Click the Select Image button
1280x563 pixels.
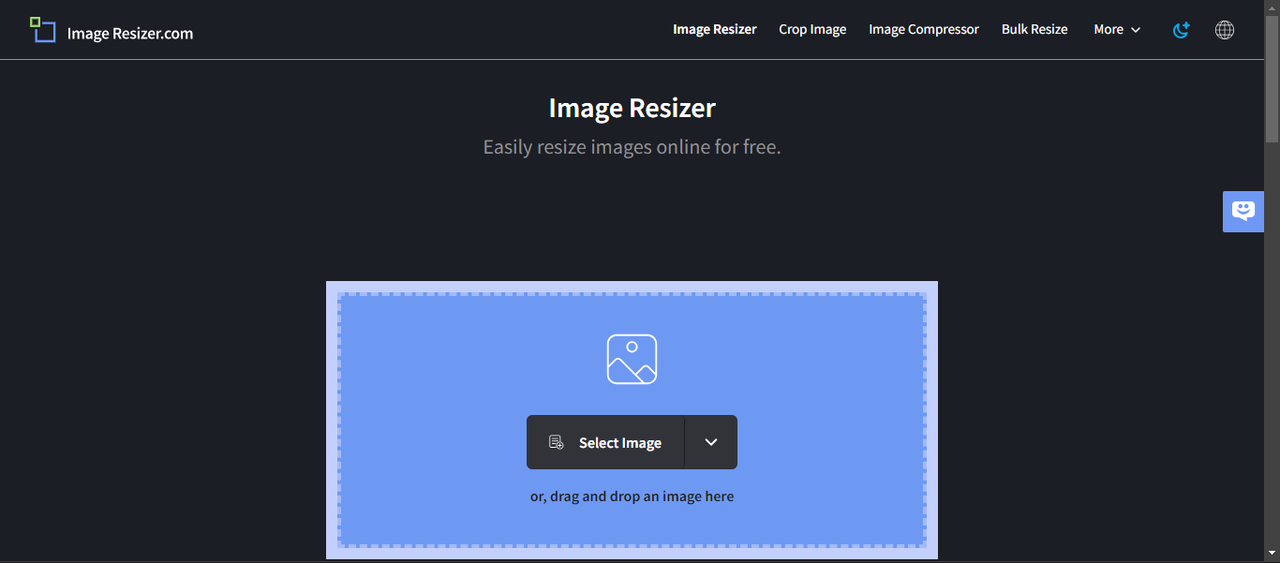(x=606, y=442)
